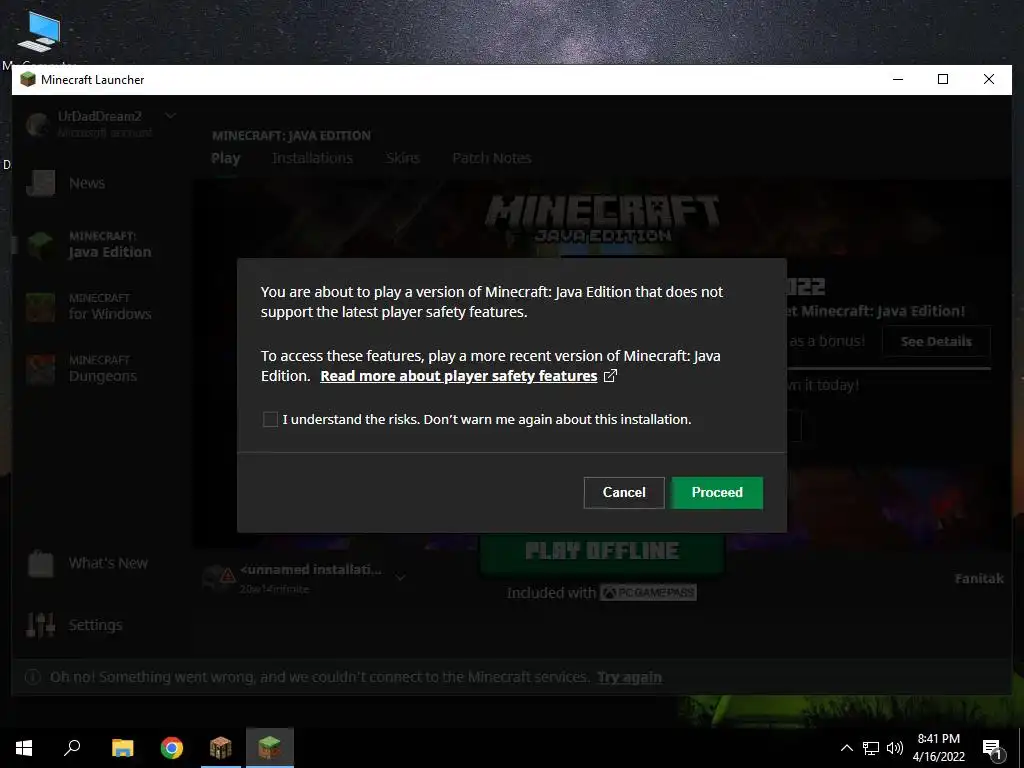1024x768 pixels.
Task: Cancel the safety warning dialog
Action: coord(624,492)
